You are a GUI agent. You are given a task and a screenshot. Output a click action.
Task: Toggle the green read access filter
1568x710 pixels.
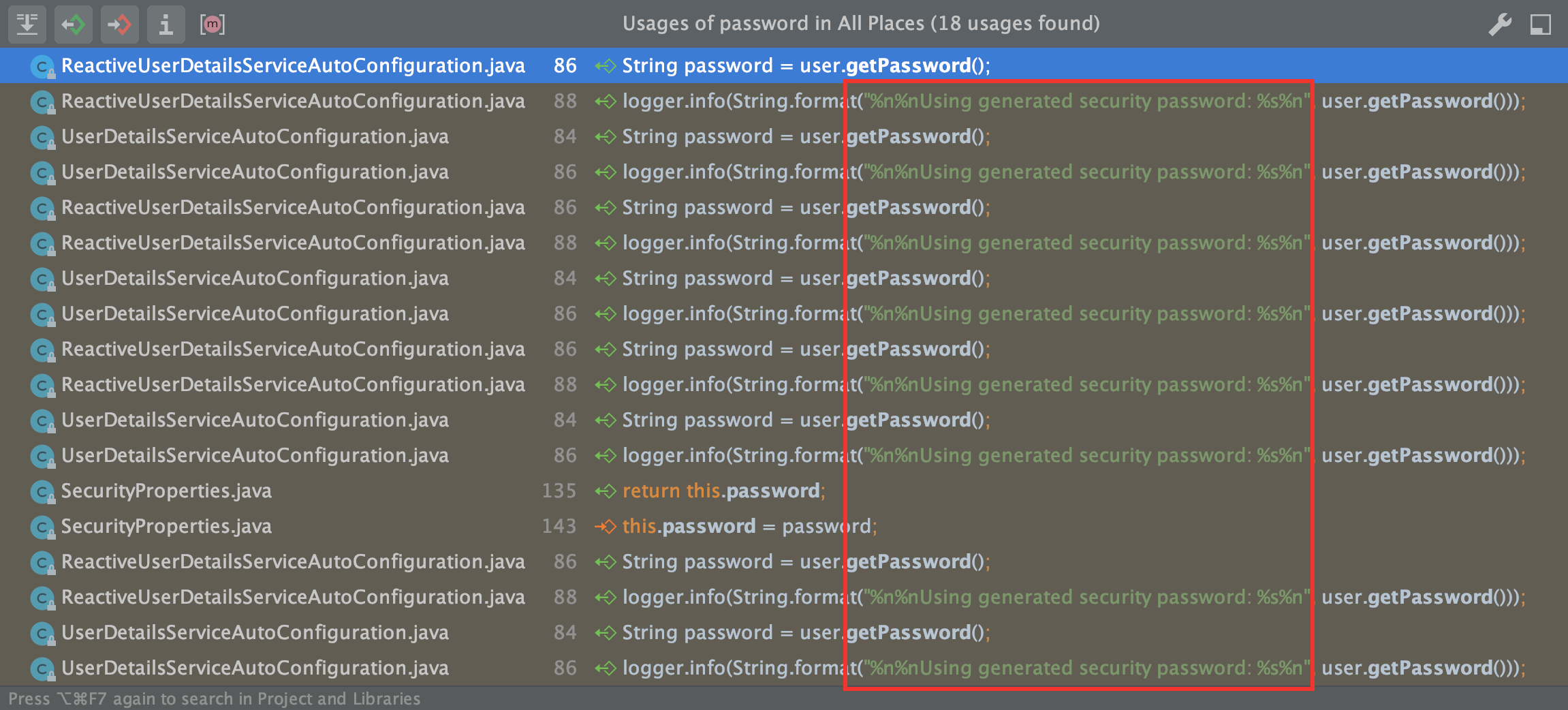coord(74,25)
